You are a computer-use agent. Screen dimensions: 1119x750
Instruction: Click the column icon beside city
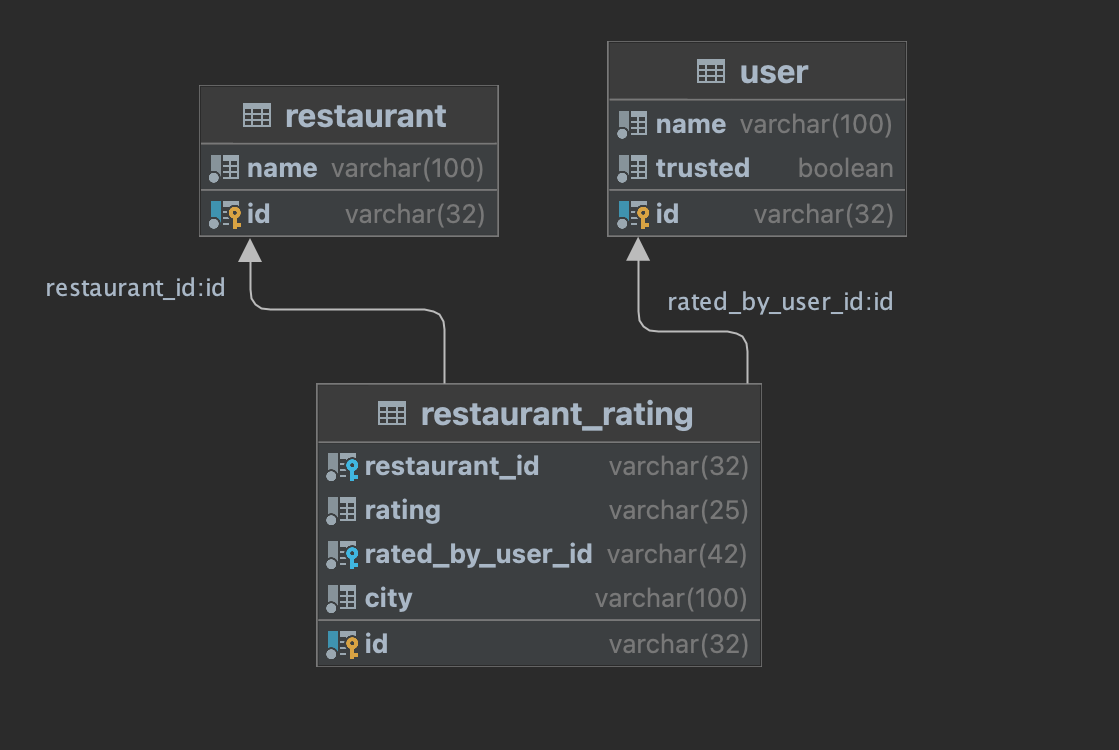coord(342,599)
